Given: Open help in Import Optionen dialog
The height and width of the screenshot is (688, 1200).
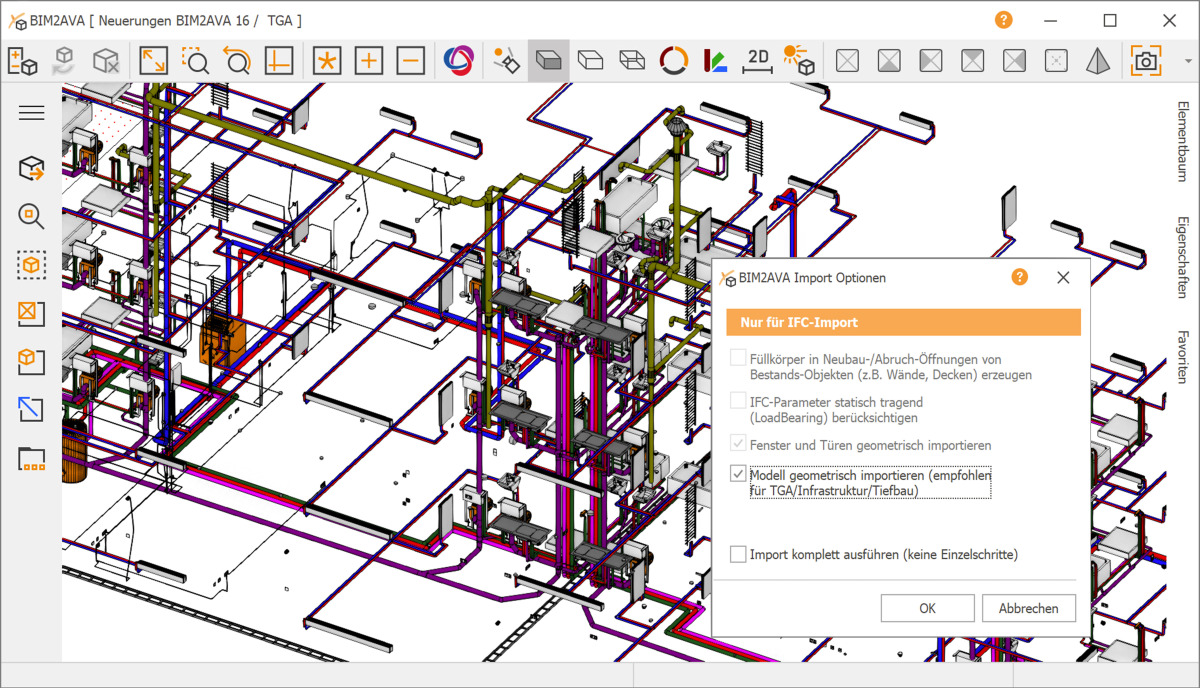Looking at the screenshot, I should 1019,277.
